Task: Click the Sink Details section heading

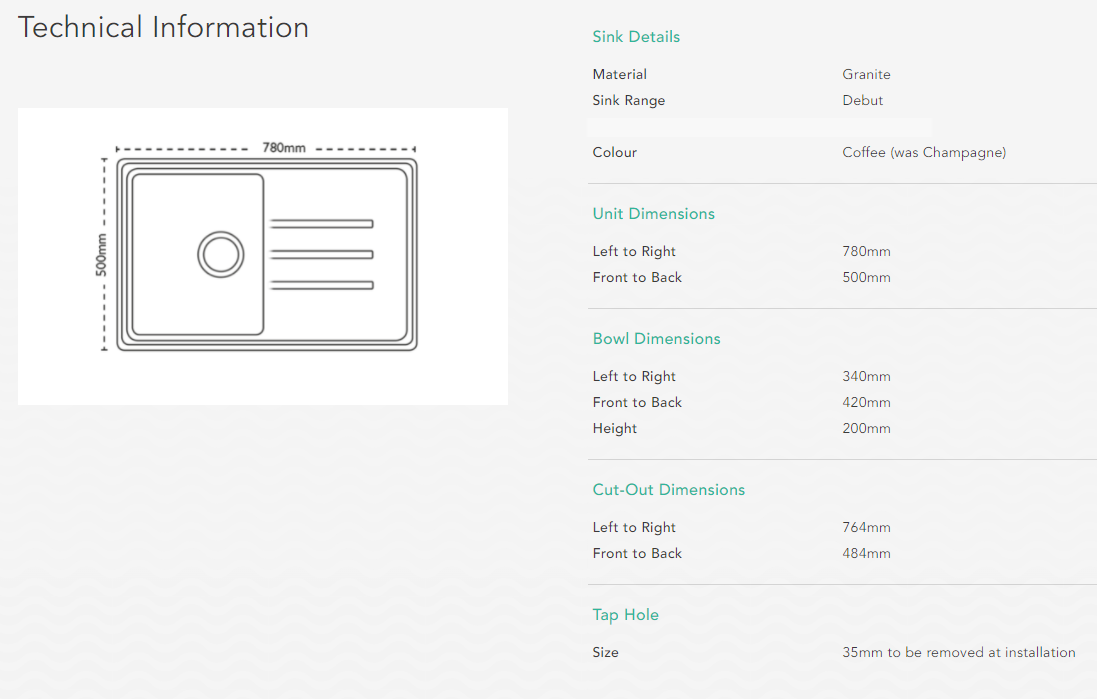Action: click(636, 37)
